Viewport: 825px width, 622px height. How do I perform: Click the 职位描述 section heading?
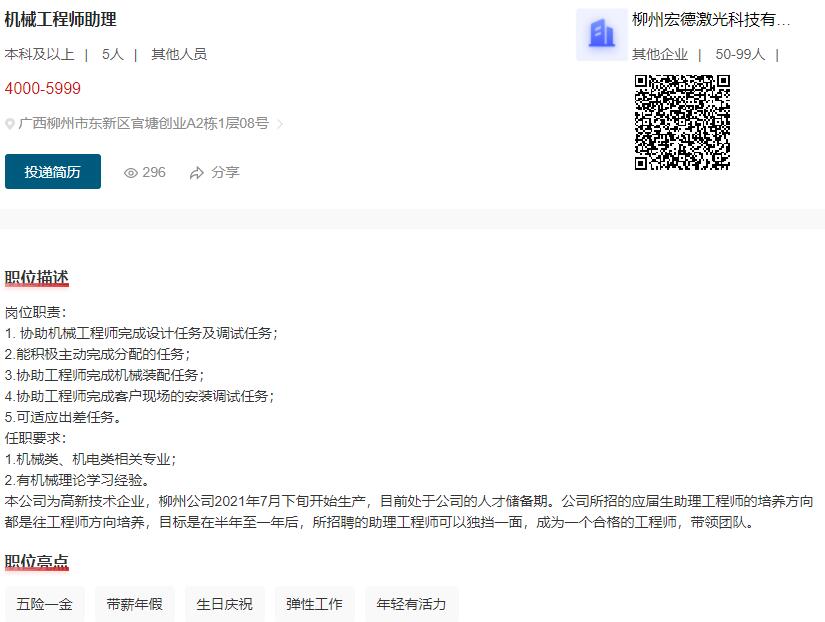pos(37,278)
